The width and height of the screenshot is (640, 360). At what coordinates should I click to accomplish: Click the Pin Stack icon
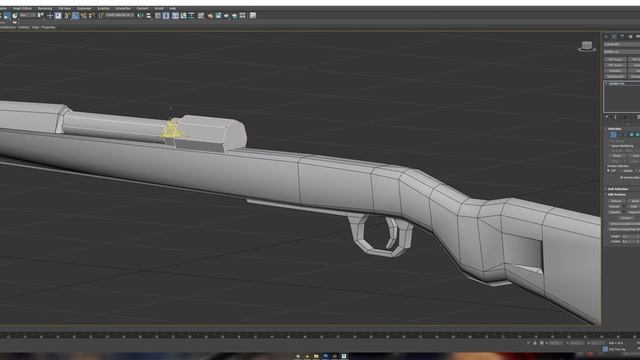607,117
